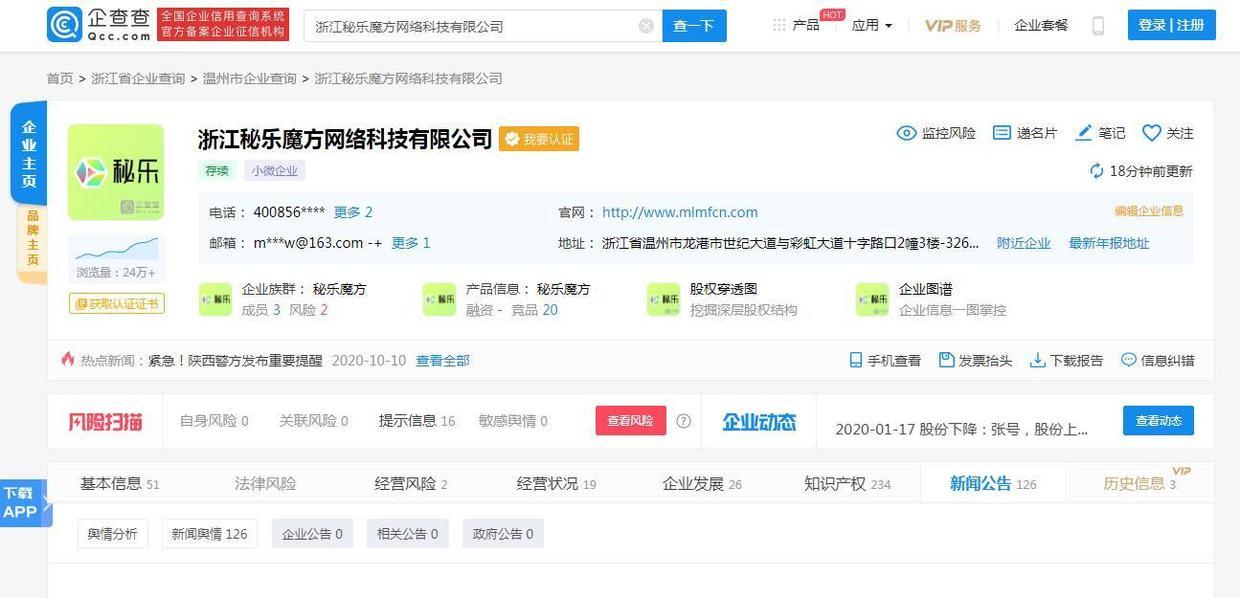Select the 相关公告 0 sub-tab

407,534
